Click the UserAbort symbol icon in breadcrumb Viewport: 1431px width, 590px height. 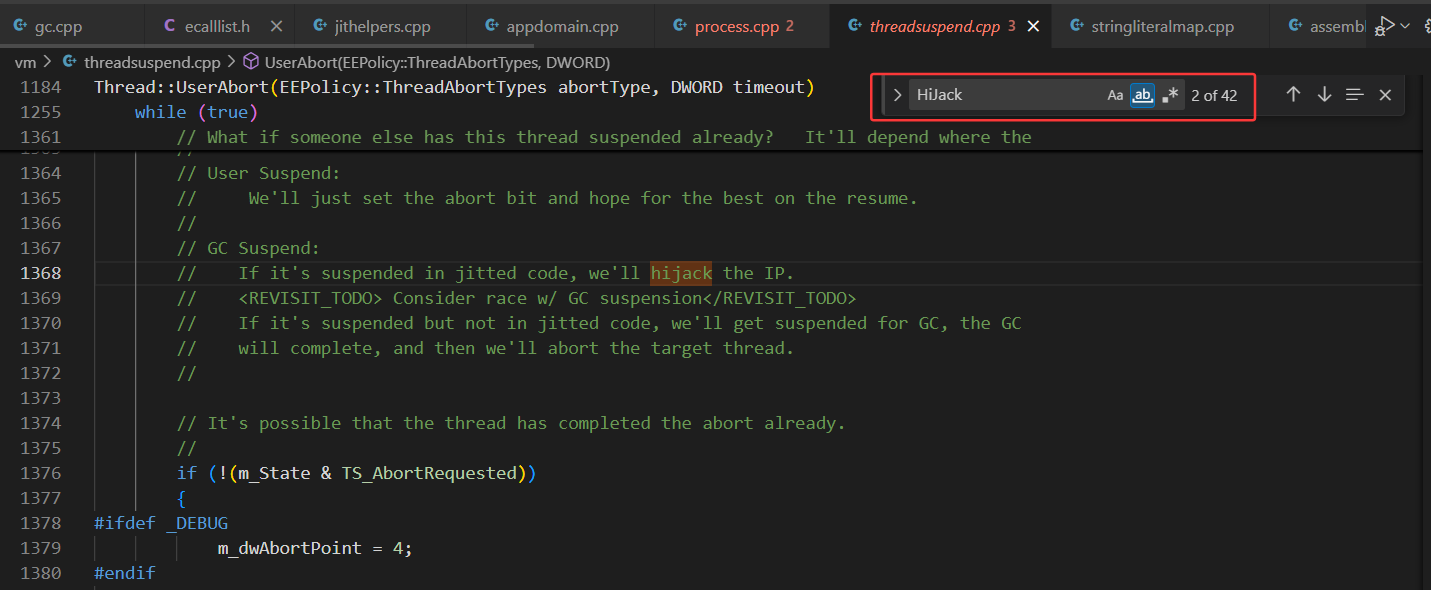pyautogui.click(x=252, y=62)
